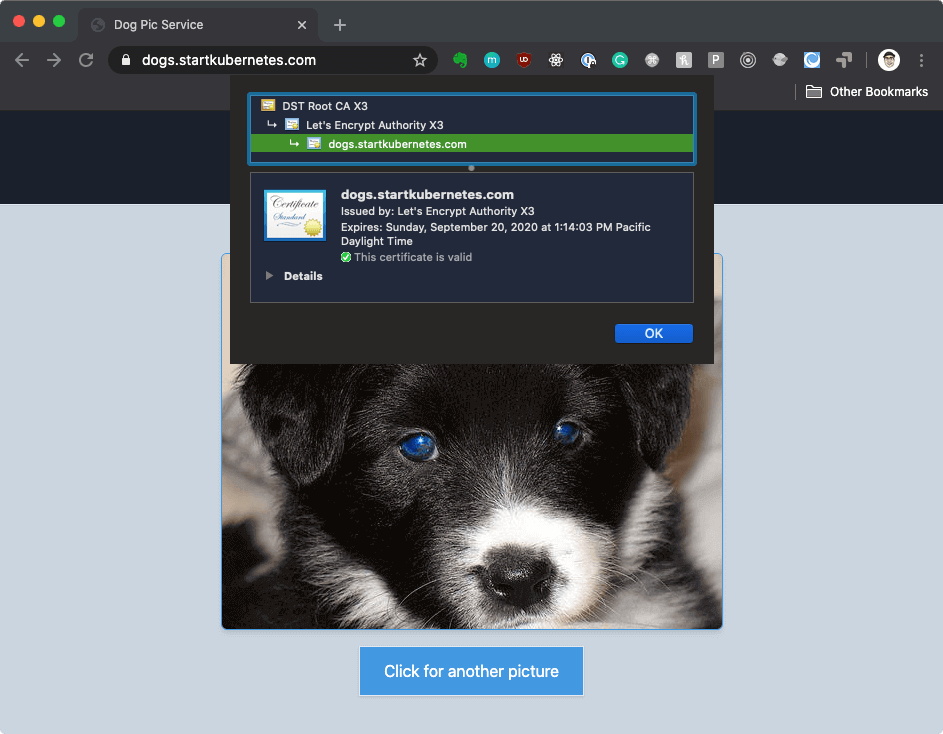Click the 1Password extension icon

point(588,60)
